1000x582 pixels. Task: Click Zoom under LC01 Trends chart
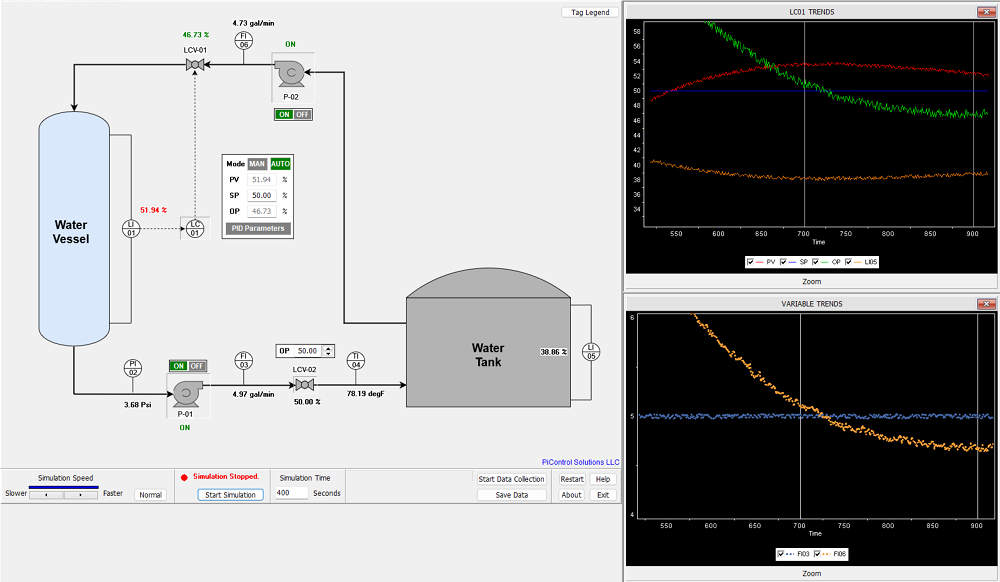tap(811, 281)
